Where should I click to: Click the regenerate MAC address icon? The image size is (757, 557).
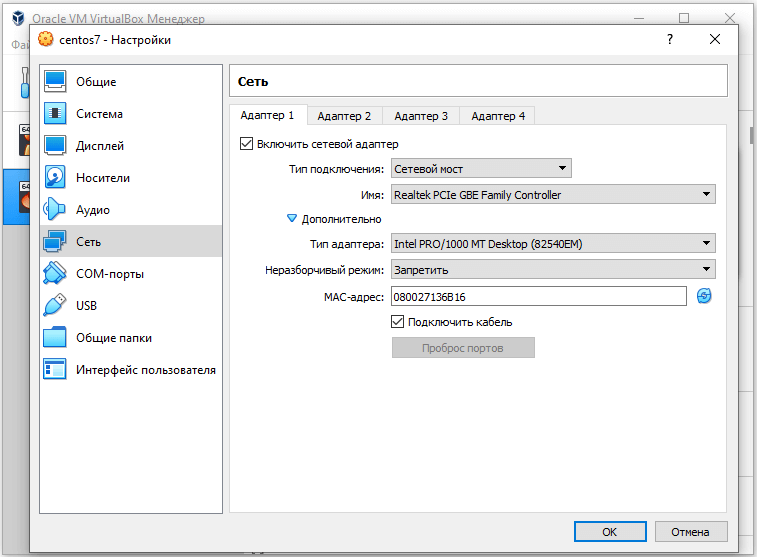point(704,296)
